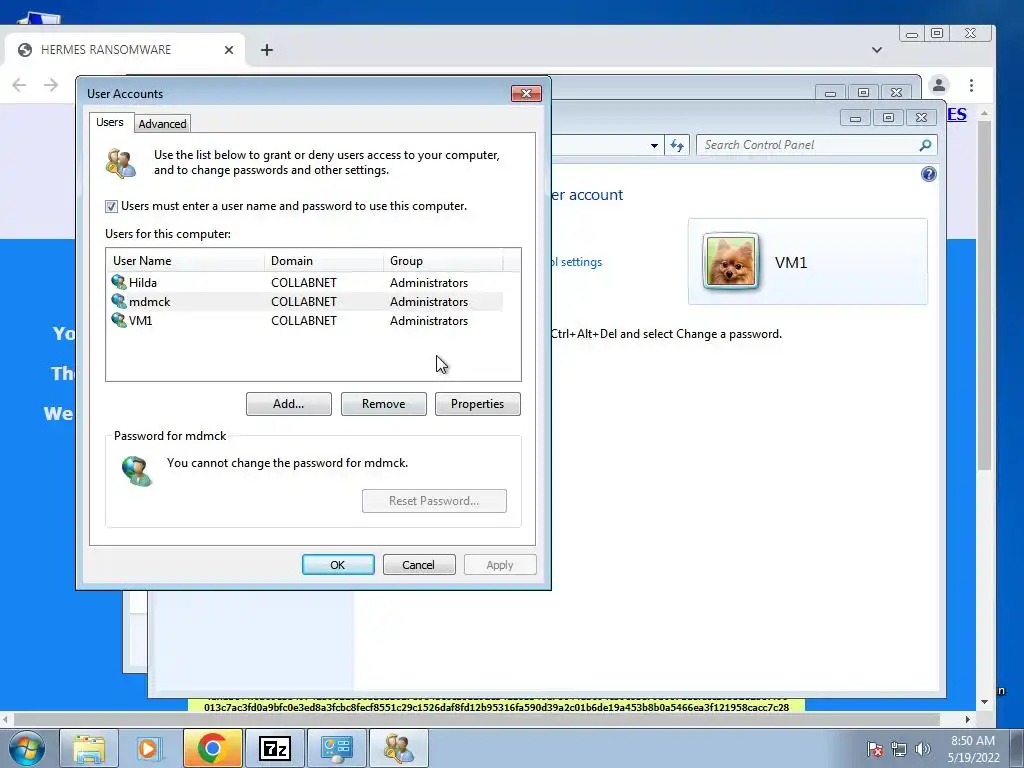The width and height of the screenshot is (1024, 768).
Task: Click the browser vertical scrollbar thumb
Action: point(984,294)
